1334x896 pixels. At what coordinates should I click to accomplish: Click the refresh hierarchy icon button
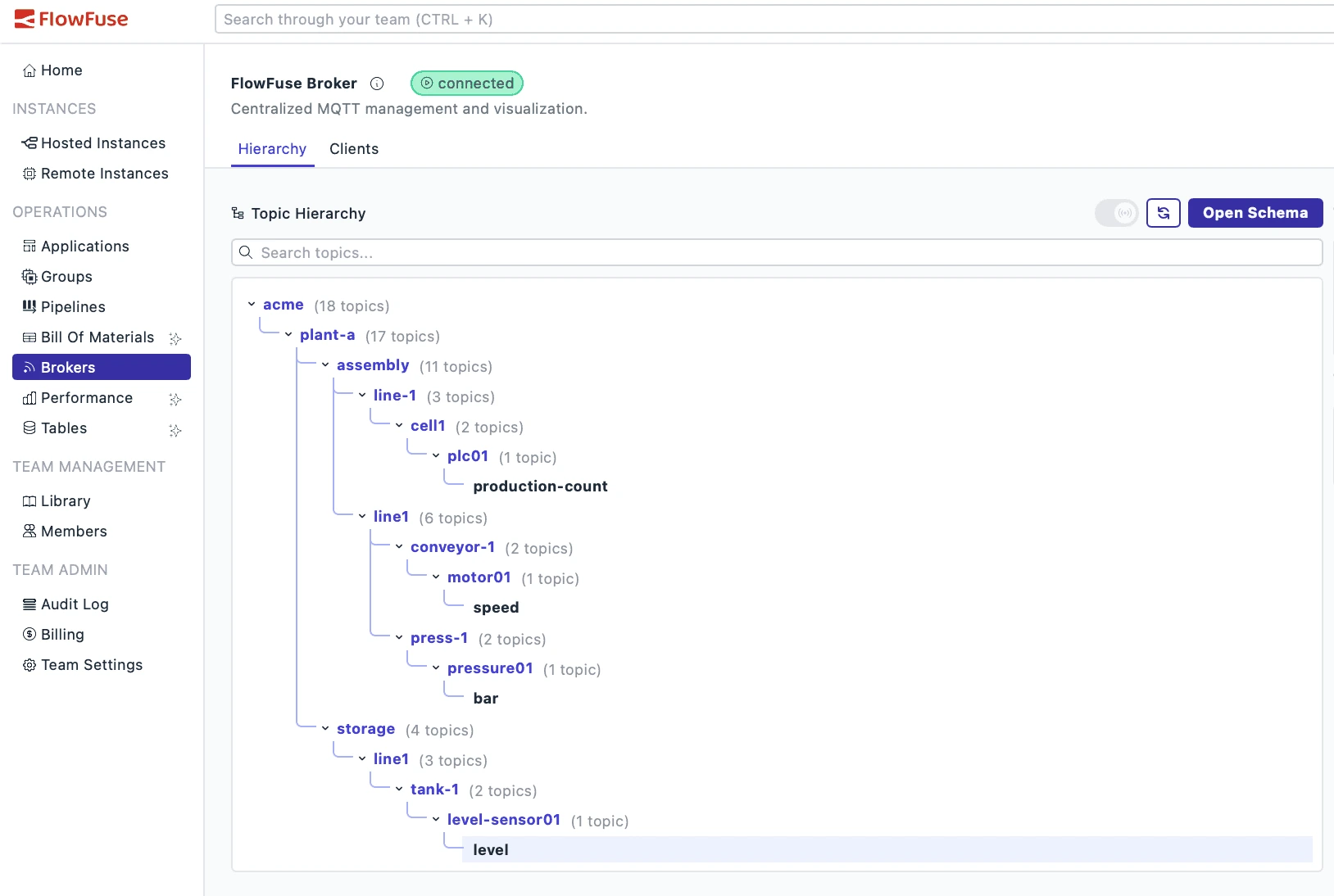[1164, 213]
